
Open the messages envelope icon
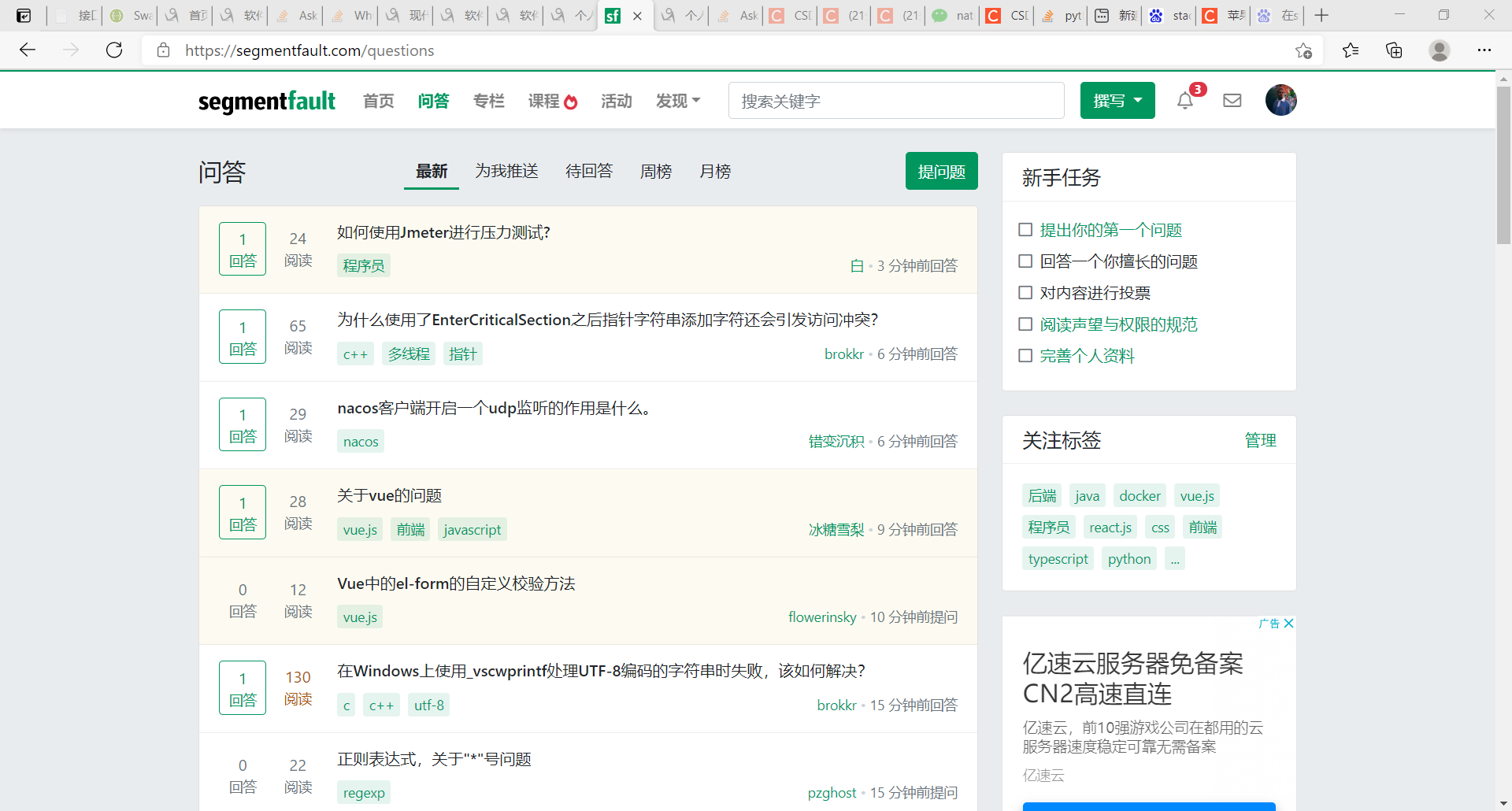1232,100
